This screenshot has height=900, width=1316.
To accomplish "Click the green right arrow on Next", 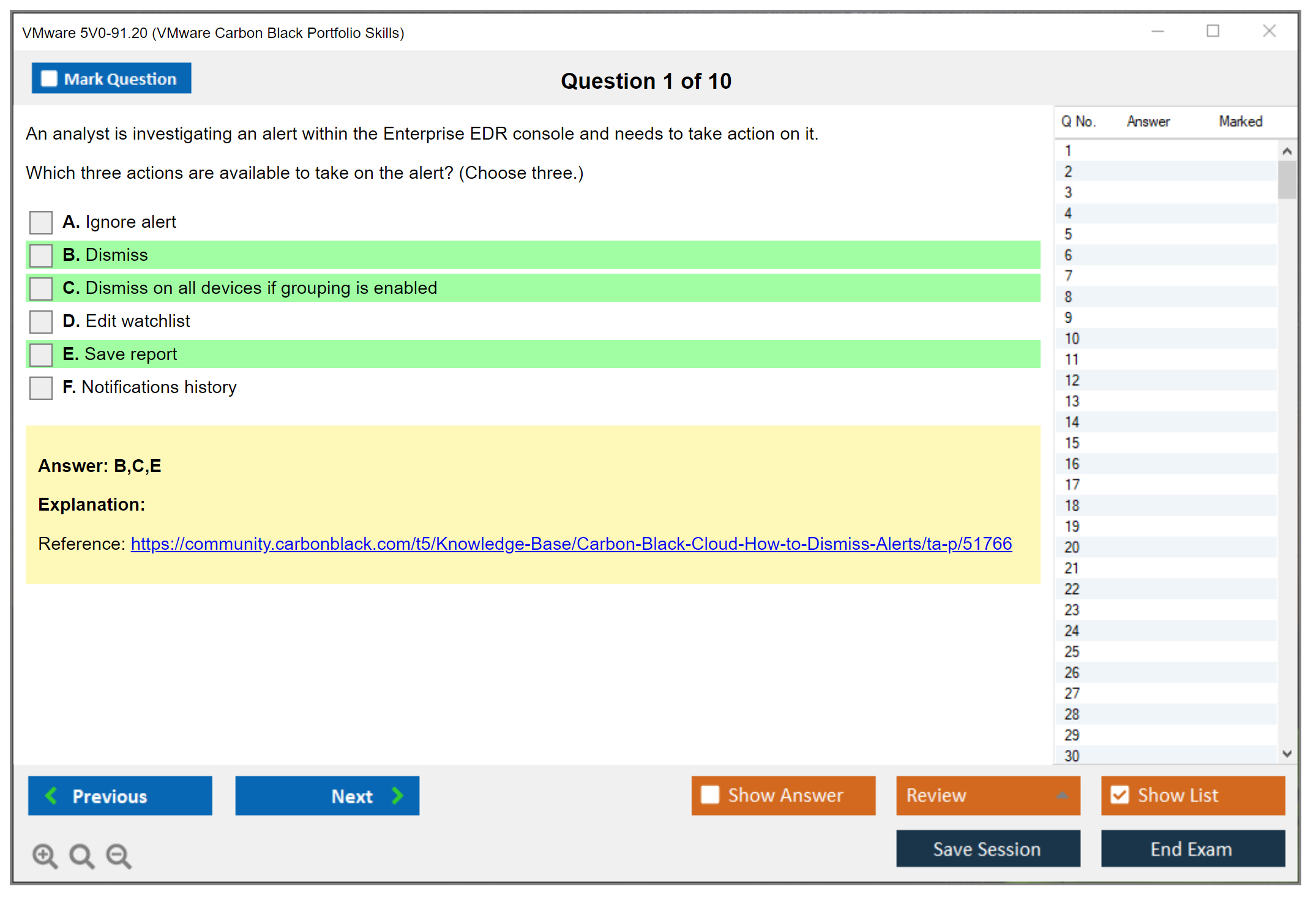I will click(x=397, y=795).
